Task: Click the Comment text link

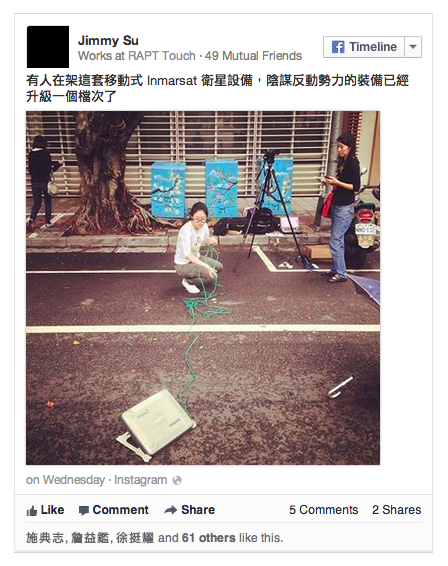Action: pyautogui.click(x=120, y=510)
